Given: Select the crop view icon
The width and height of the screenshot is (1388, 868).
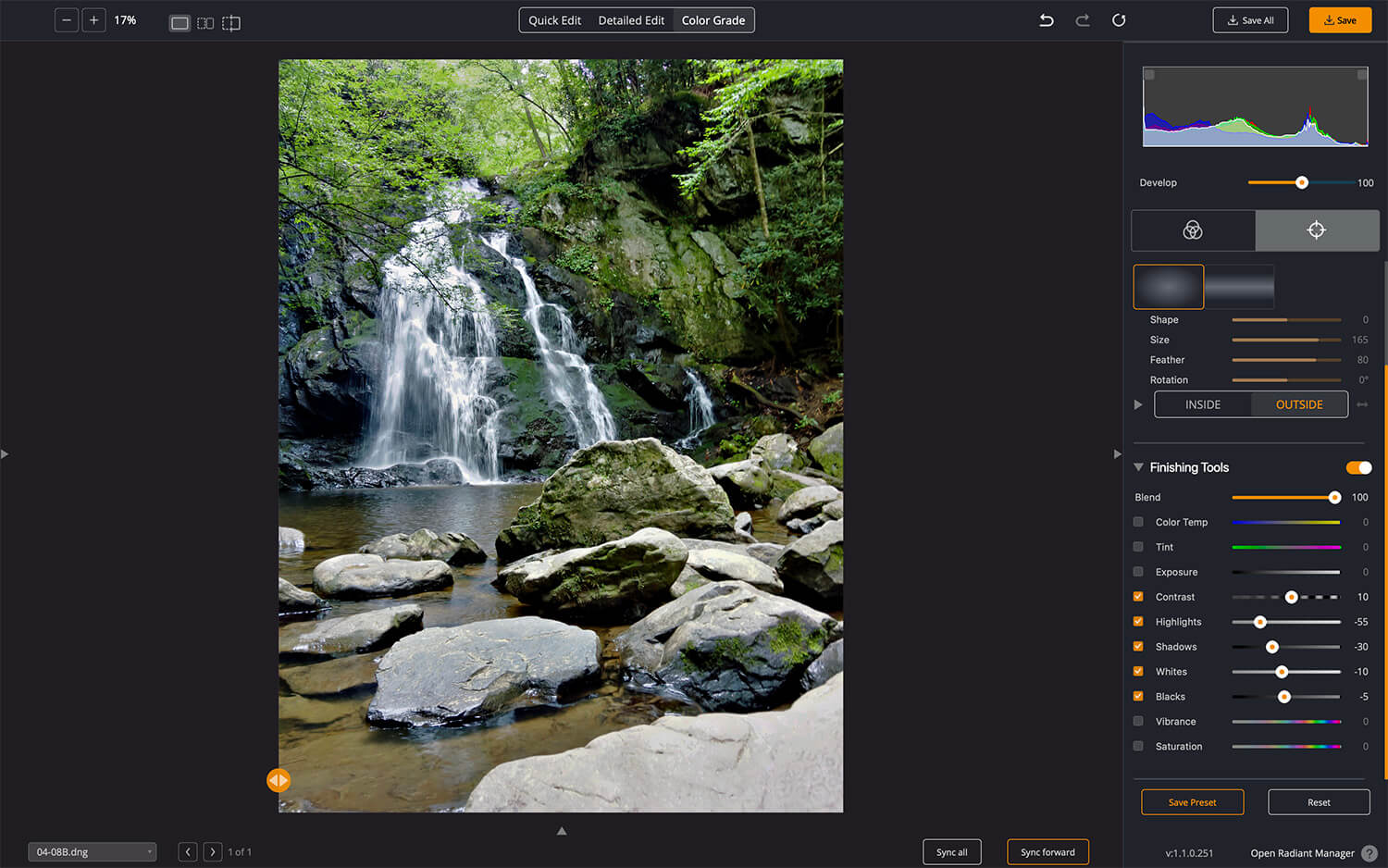Looking at the screenshot, I should (x=231, y=23).
